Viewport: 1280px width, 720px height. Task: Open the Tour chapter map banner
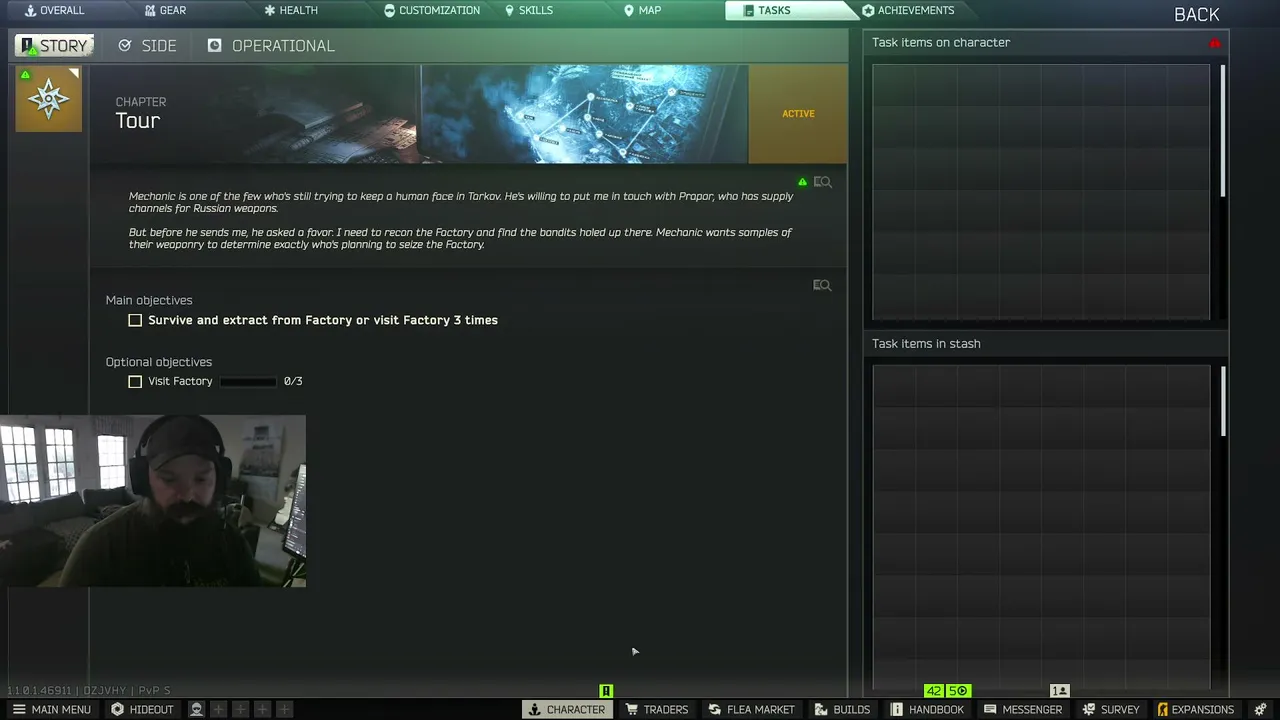click(584, 114)
